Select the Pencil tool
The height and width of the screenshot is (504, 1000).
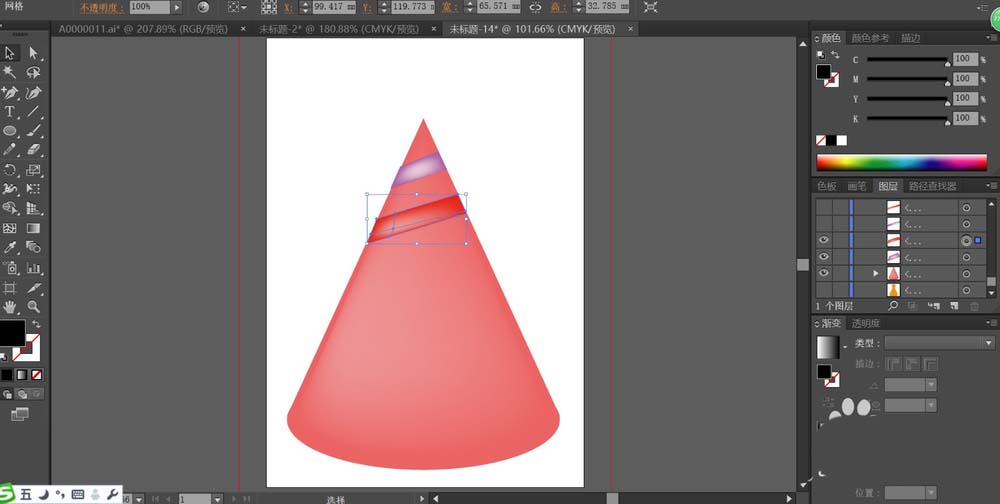tap(10, 150)
